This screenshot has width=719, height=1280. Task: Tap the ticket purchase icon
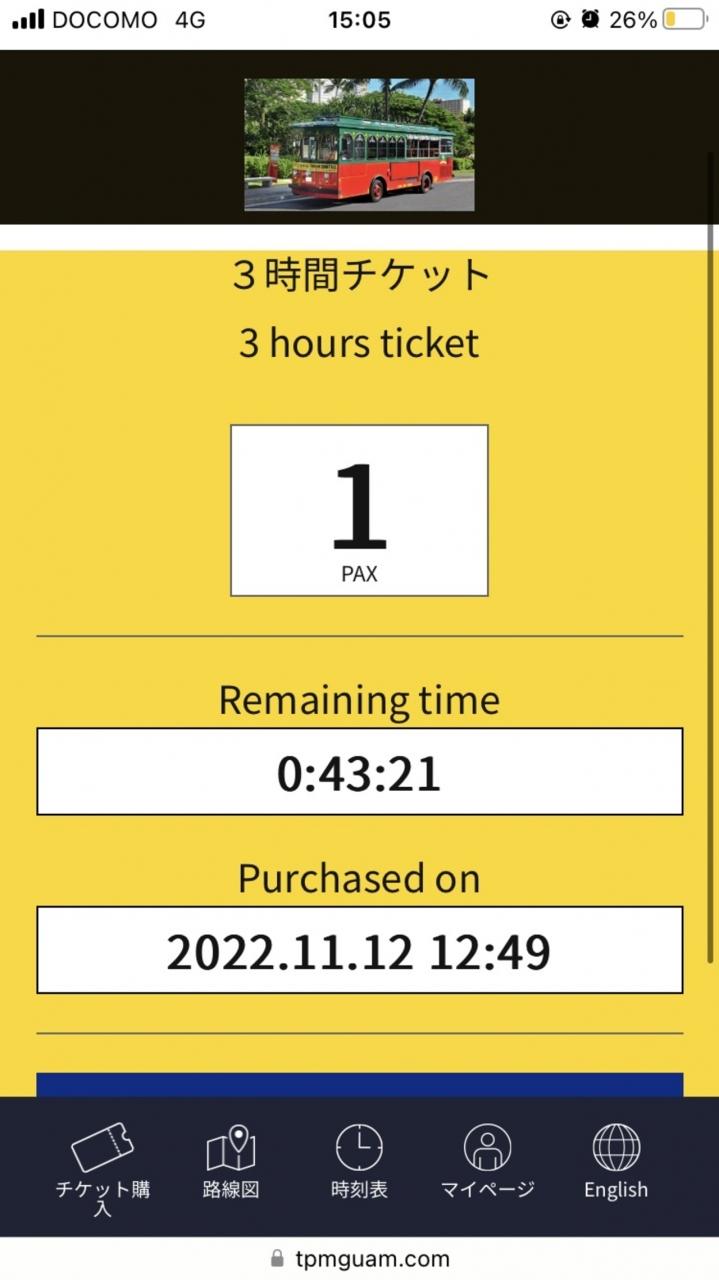[102, 1147]
